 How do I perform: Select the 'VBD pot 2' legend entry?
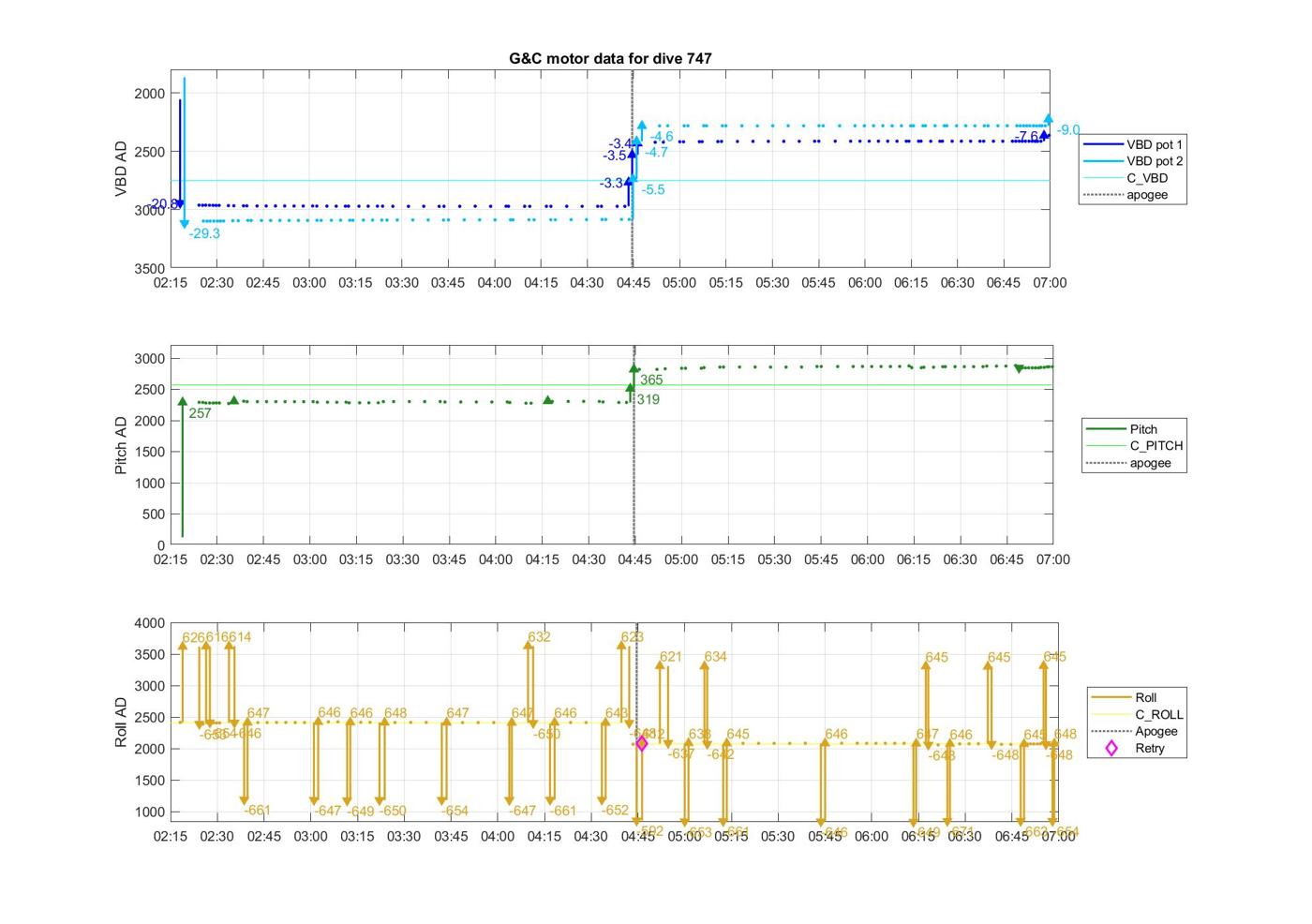(1133, 161)
